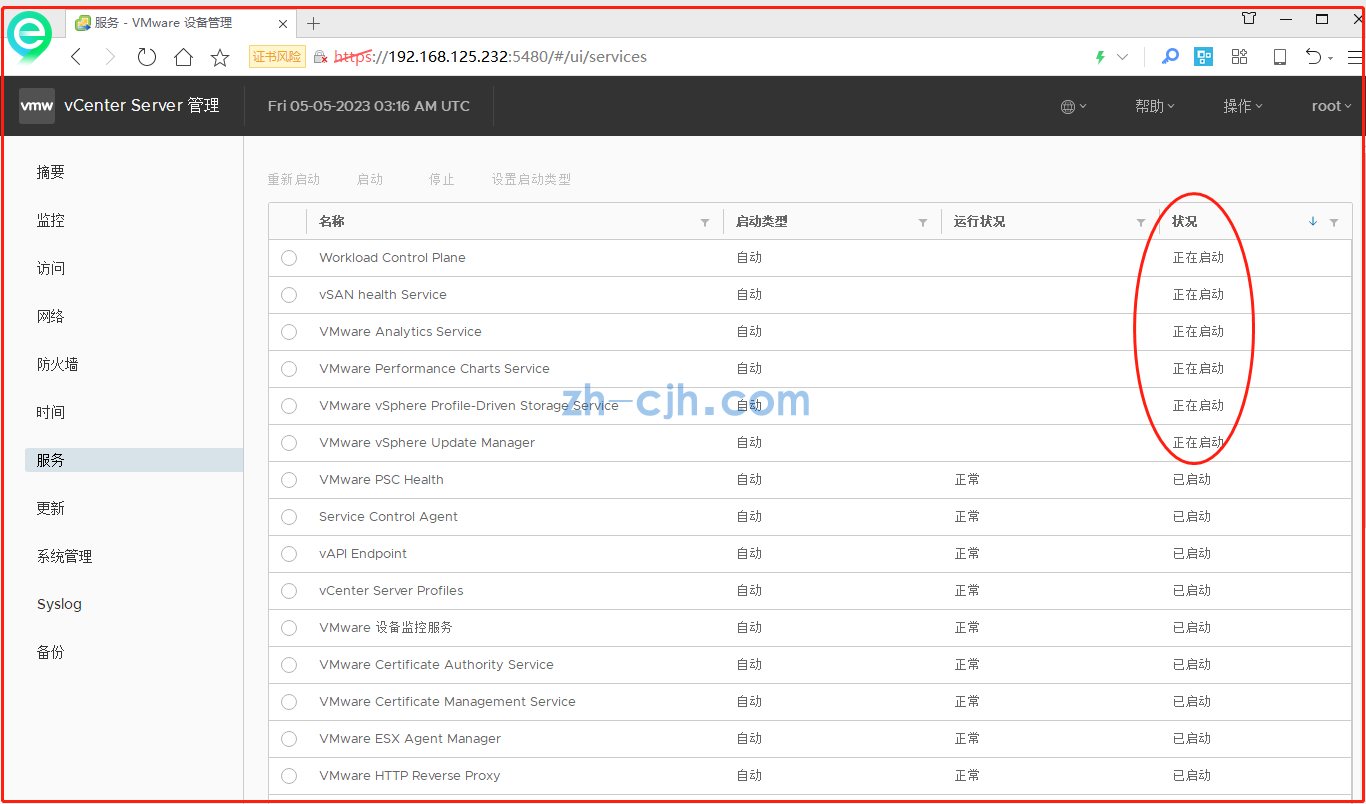The width and height of the screenshot is (1366, 804).
Task: Expand dropdown next to lightning icon
Action: pyautogui.click(x=1122, y=57)
